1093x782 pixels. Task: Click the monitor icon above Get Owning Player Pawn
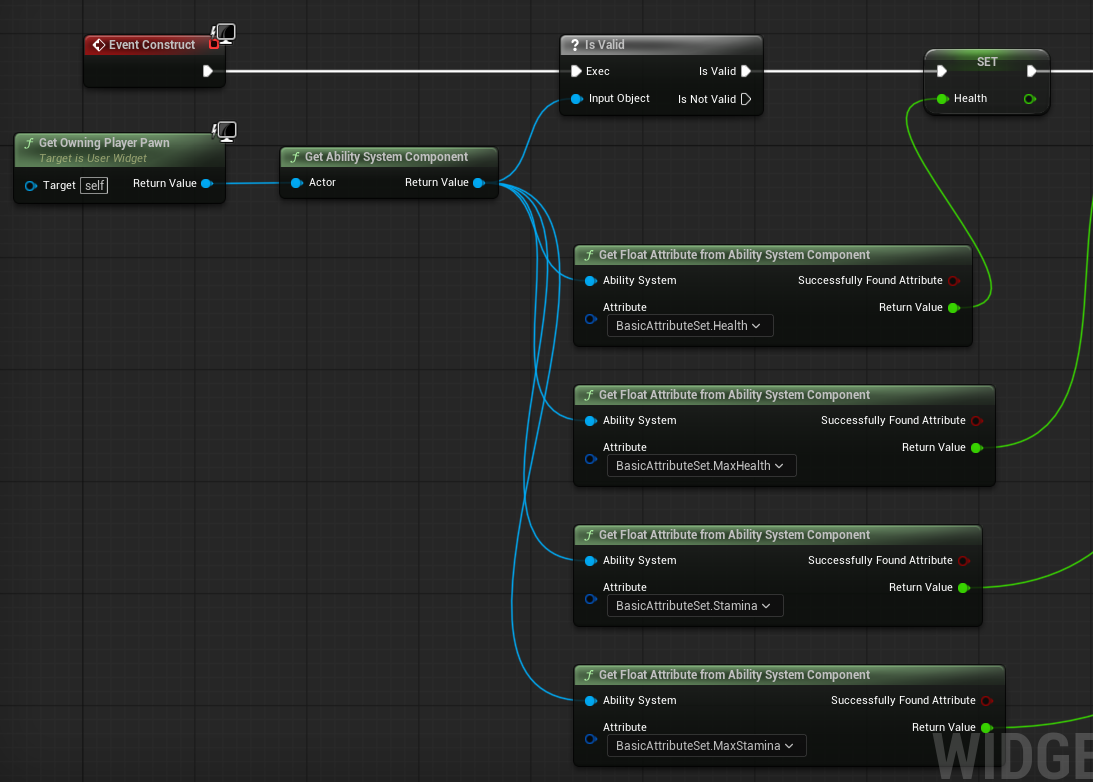click(x=224, y=131)
